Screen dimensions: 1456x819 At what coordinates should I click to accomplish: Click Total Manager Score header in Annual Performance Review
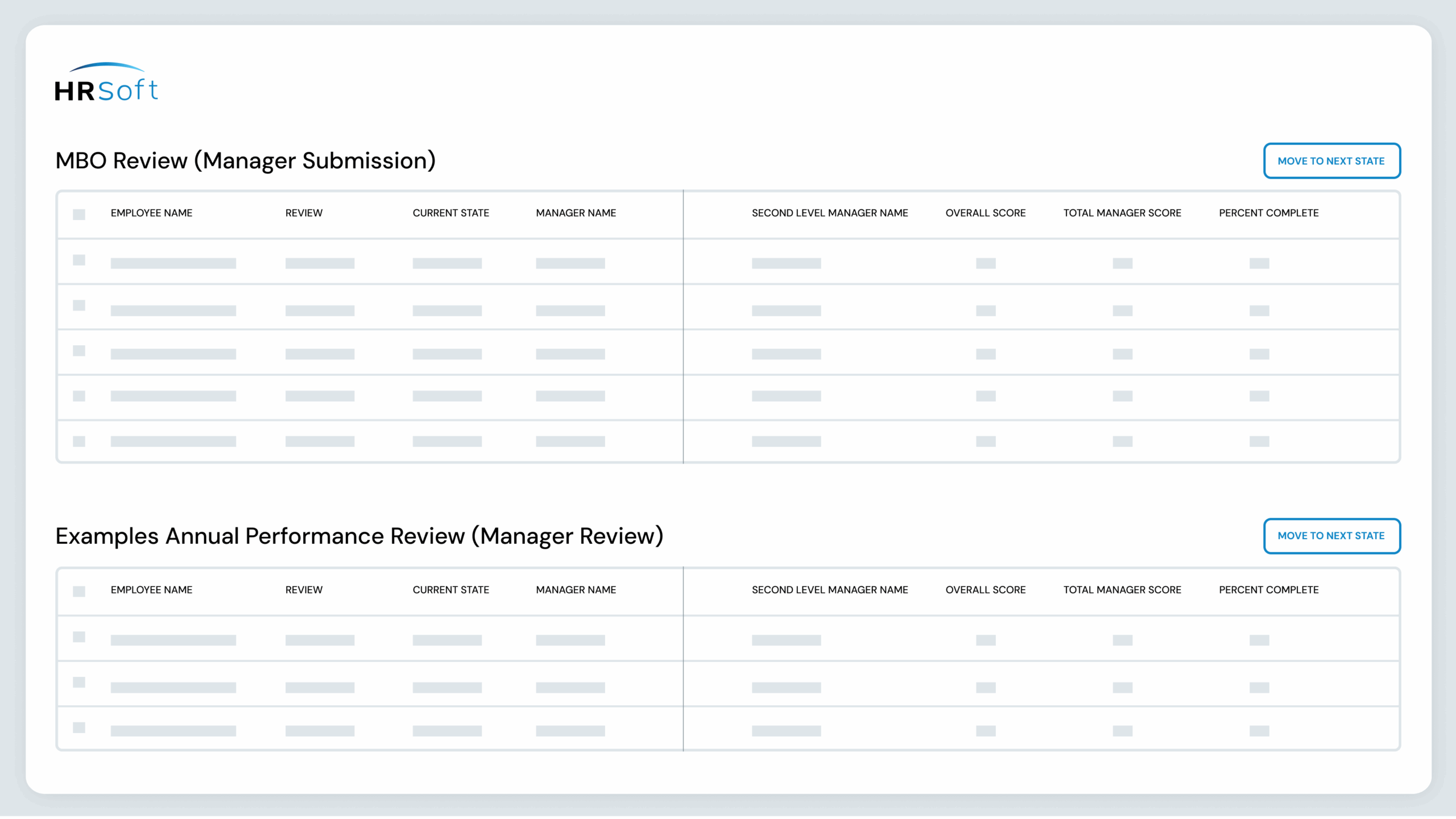pyautogui.click(x=1122, y=590)
